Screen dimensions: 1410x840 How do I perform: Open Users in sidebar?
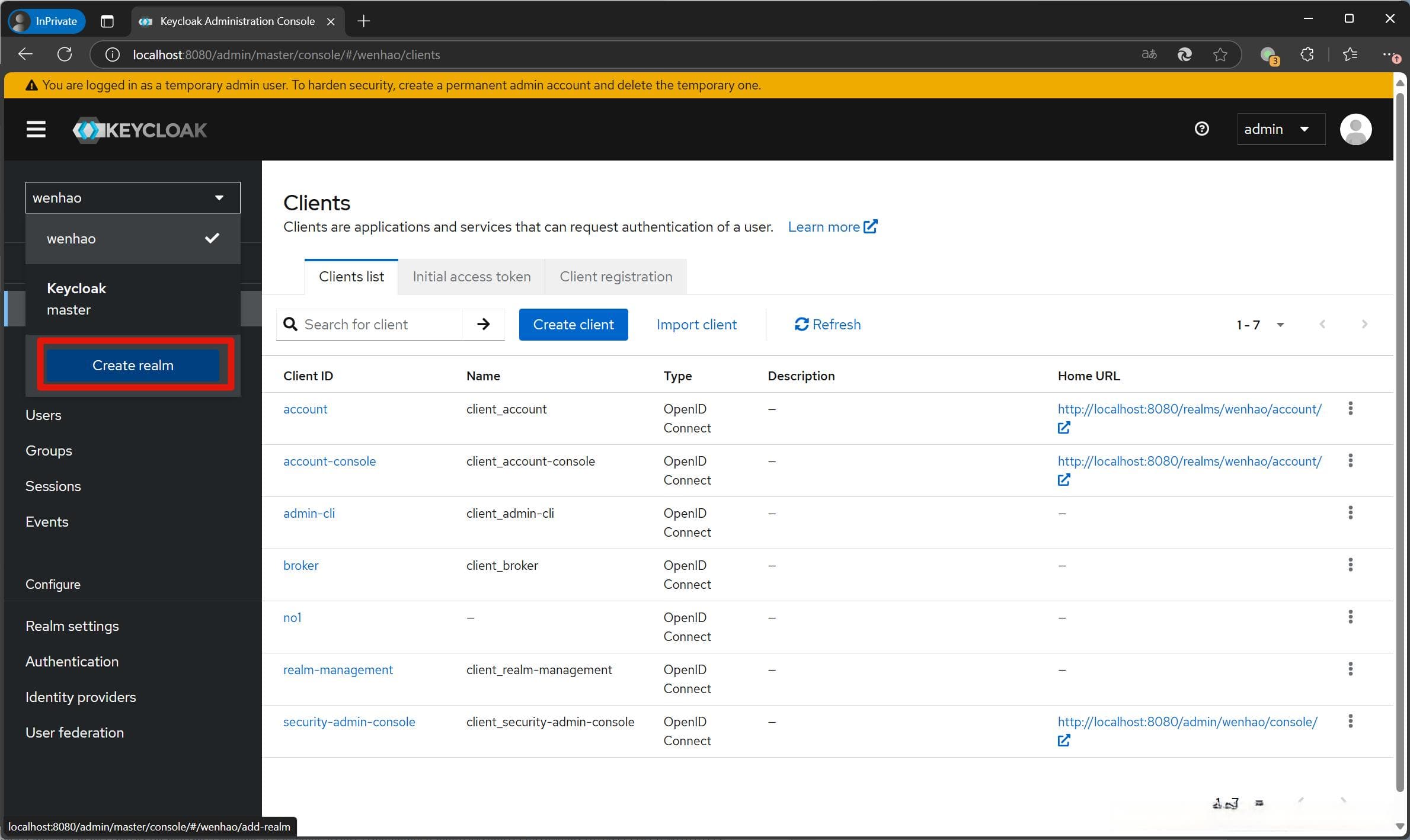(x=43, y=415)
